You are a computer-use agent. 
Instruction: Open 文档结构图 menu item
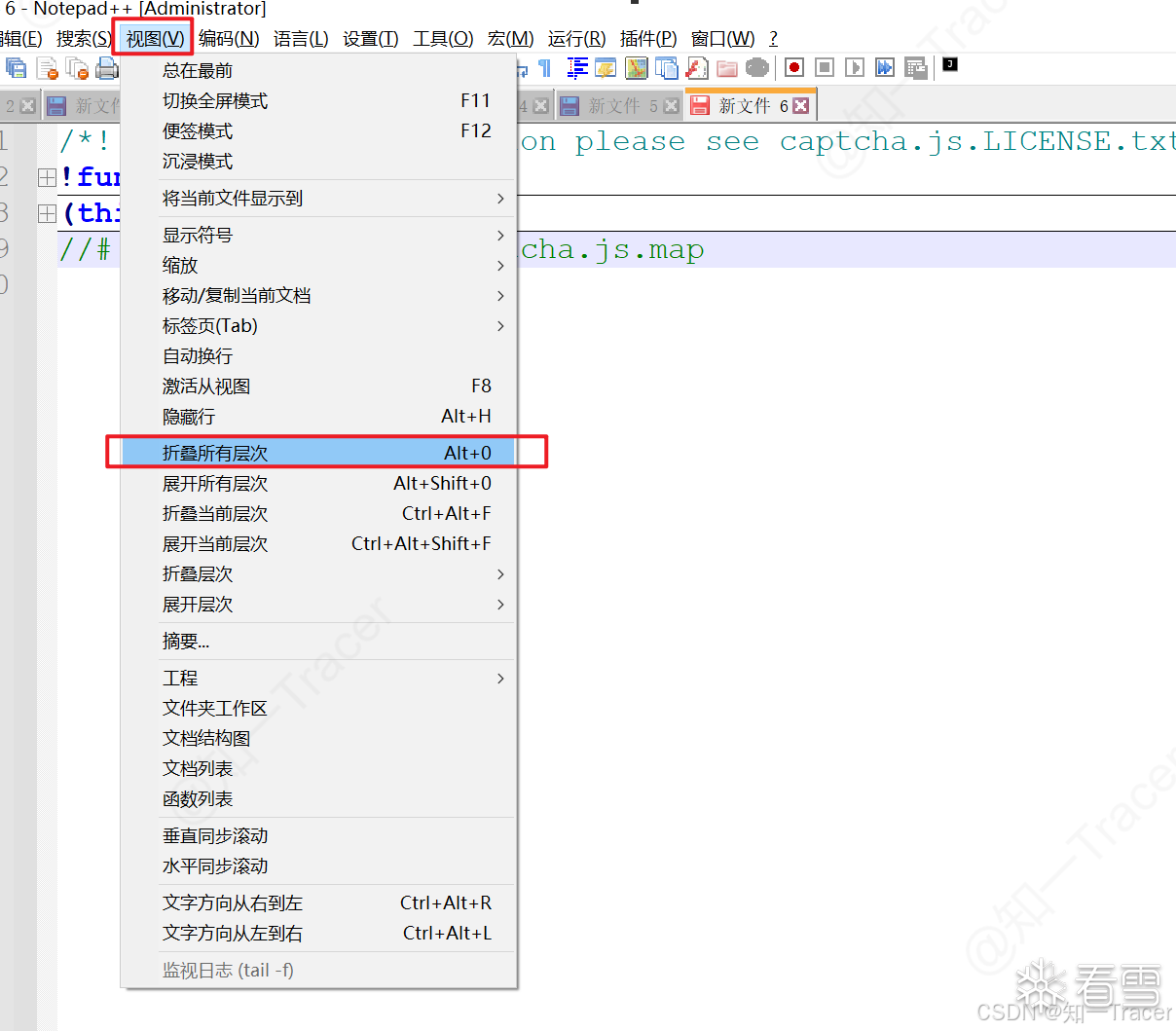click(x=318, y=739)
